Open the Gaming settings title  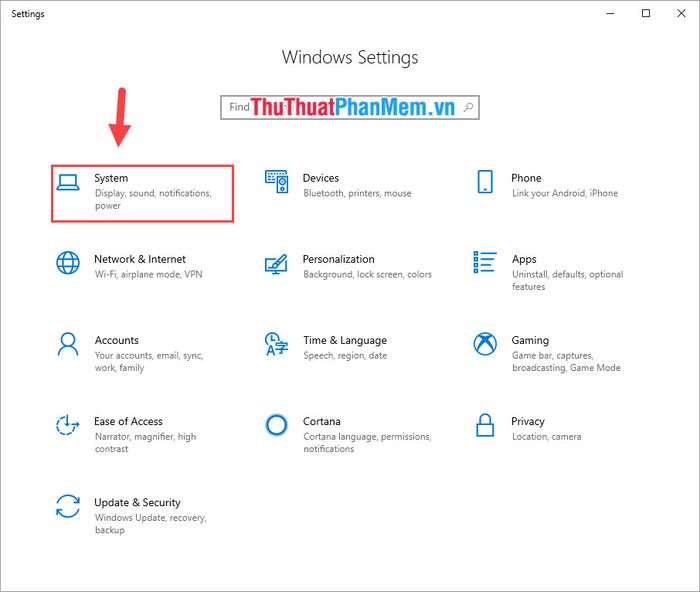point(530,341)
